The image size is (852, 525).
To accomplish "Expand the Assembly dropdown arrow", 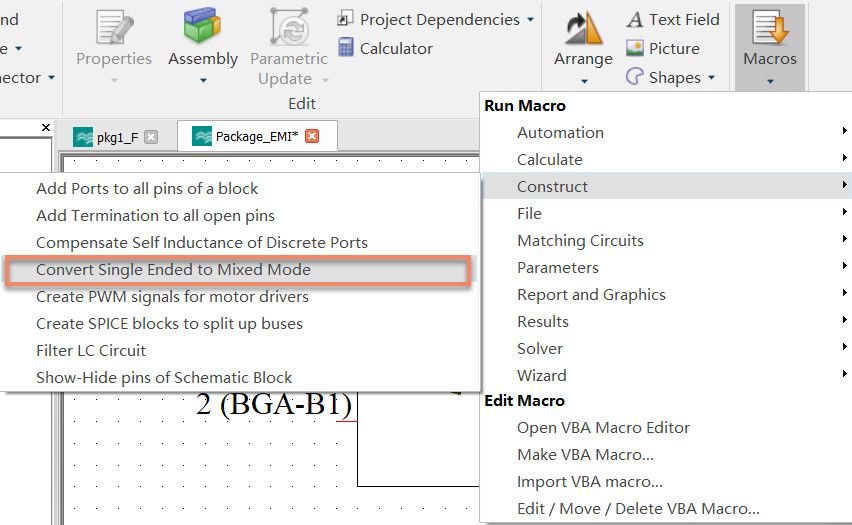I will point(203,80).
